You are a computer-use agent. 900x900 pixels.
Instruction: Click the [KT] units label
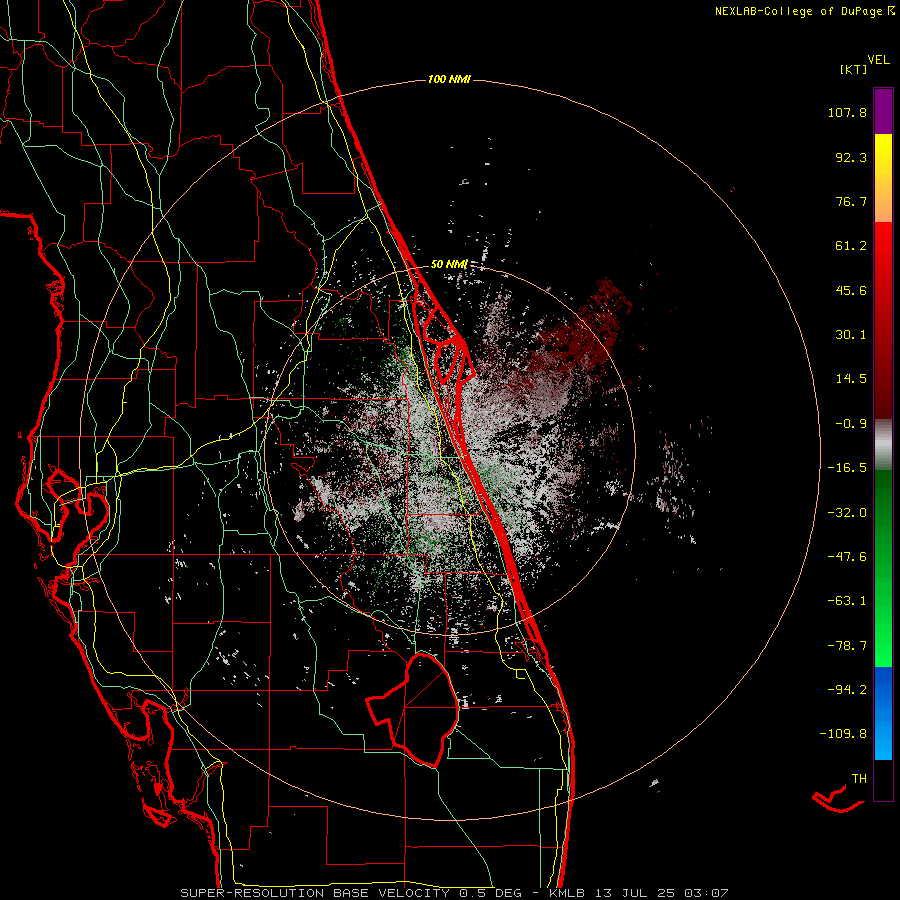click(854, 69)
